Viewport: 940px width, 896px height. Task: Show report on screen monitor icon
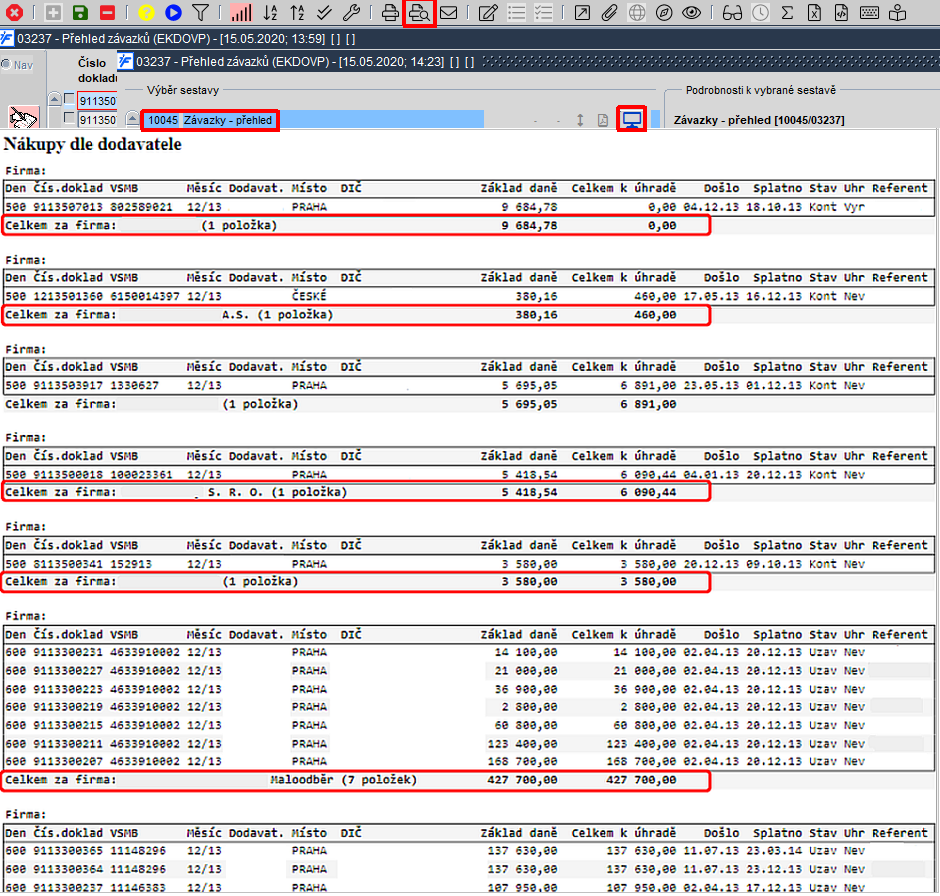[x=632, y=119]
